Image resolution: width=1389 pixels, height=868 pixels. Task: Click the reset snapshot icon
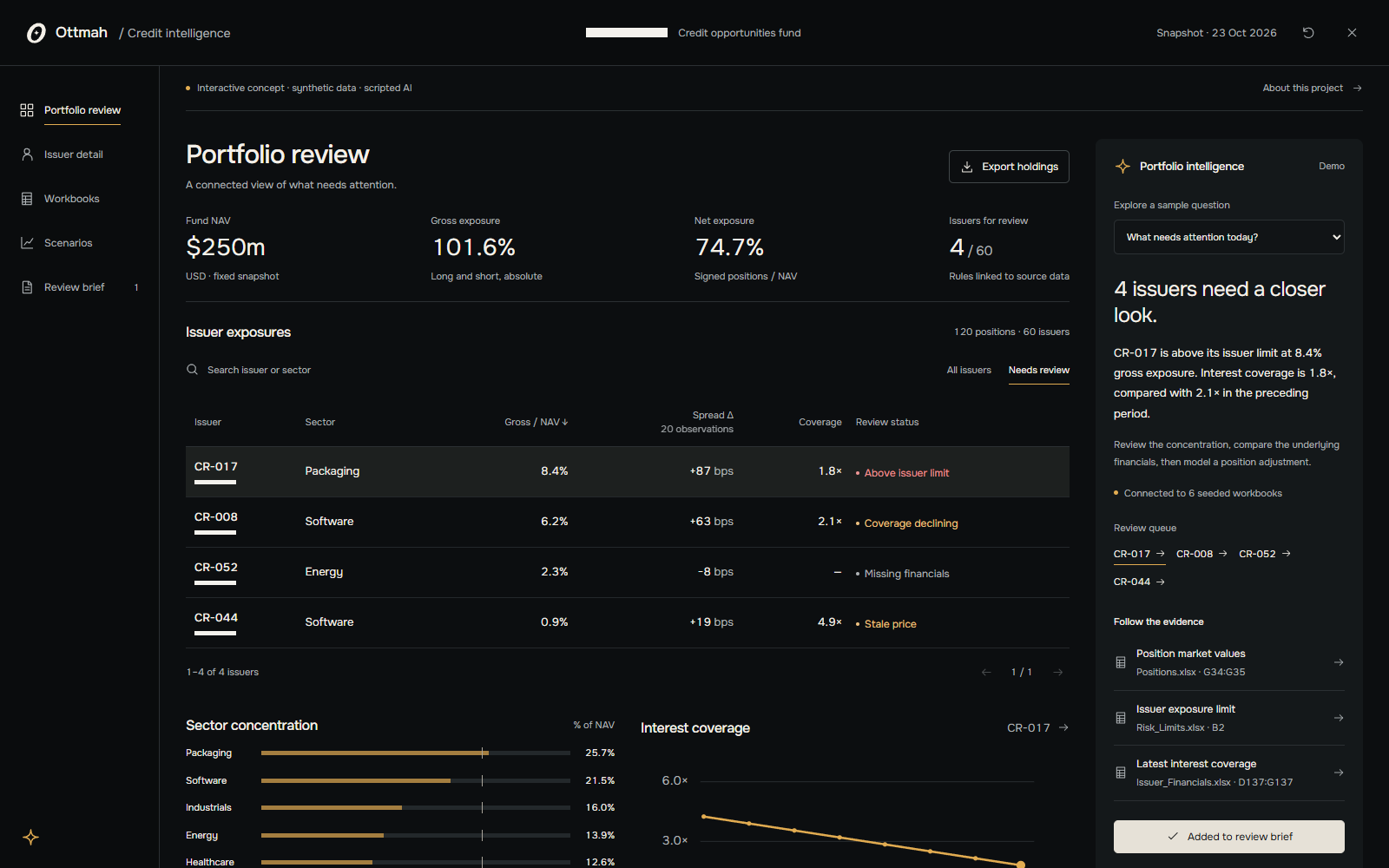click(1308, 33)
